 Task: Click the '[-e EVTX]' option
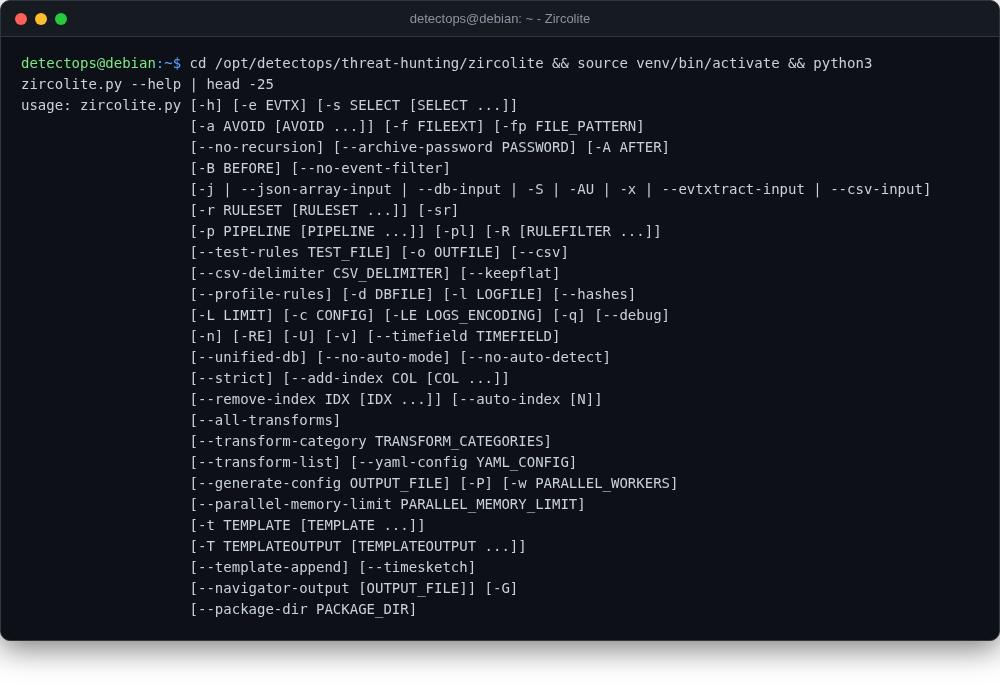pos(270,105)
